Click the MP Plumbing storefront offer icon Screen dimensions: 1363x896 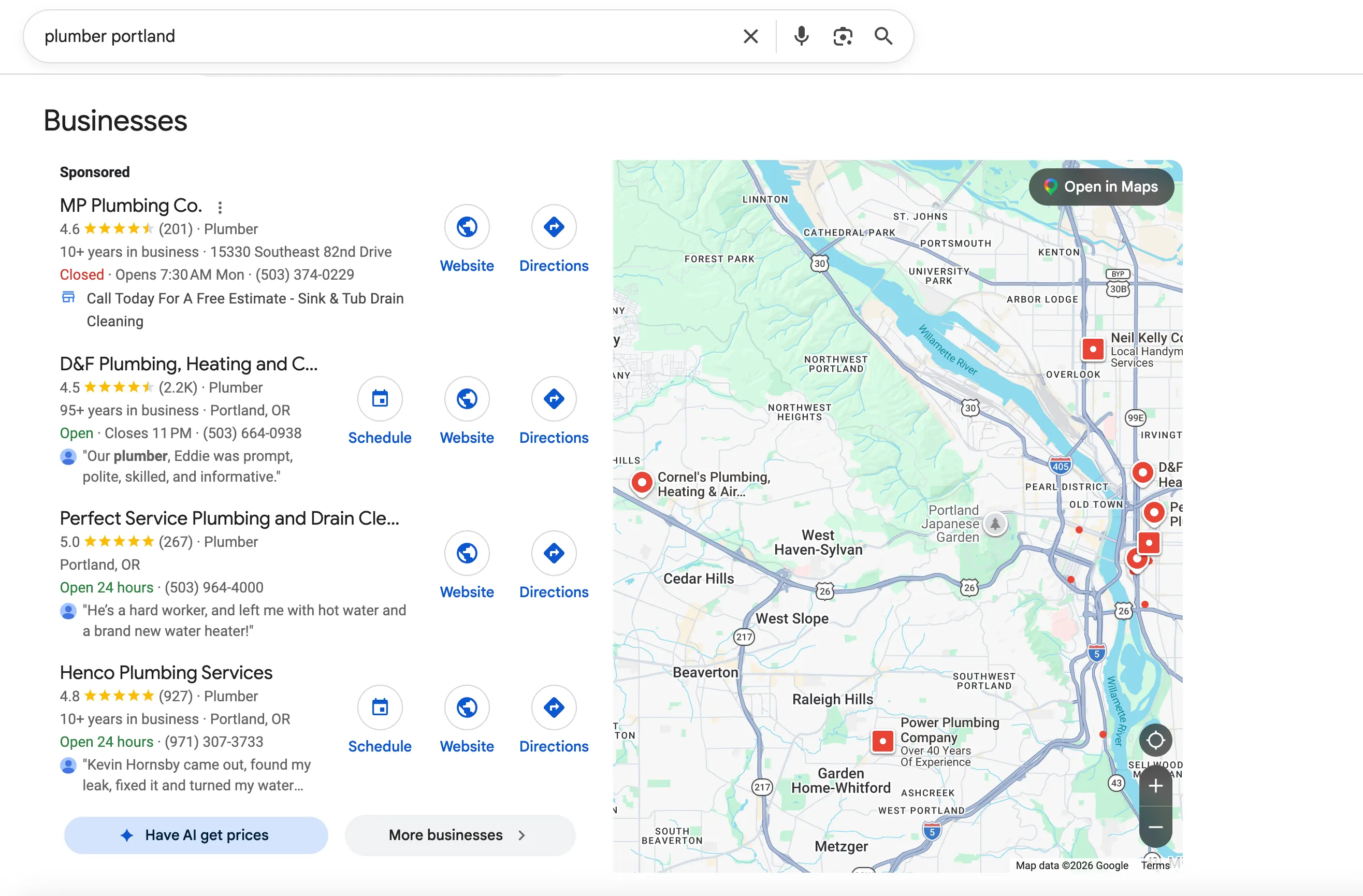[68, 297]
